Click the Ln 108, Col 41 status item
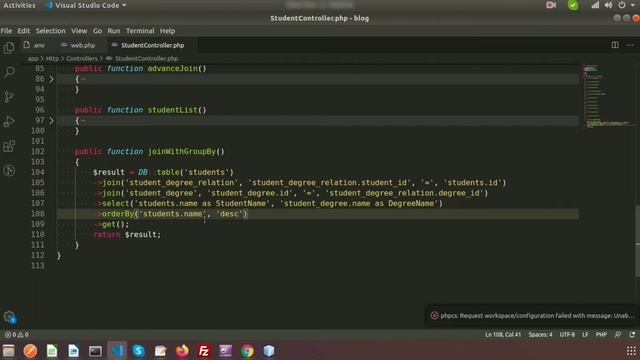This screenshot has width=640, height=360. point(503,335)
